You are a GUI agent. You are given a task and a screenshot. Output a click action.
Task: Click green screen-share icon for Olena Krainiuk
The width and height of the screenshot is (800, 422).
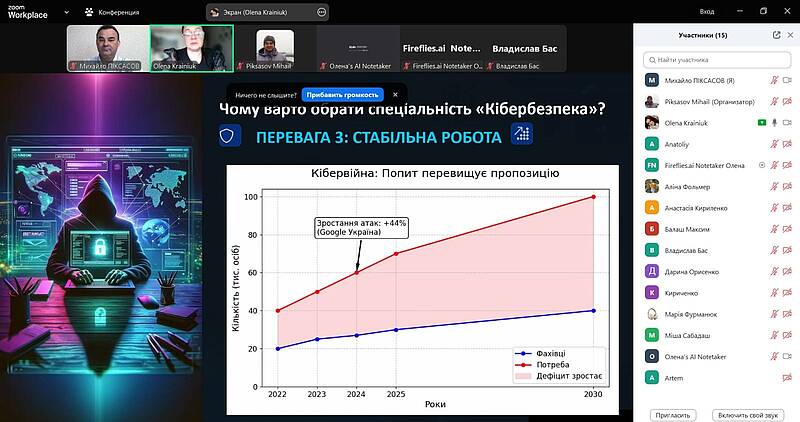click(762, 122)
